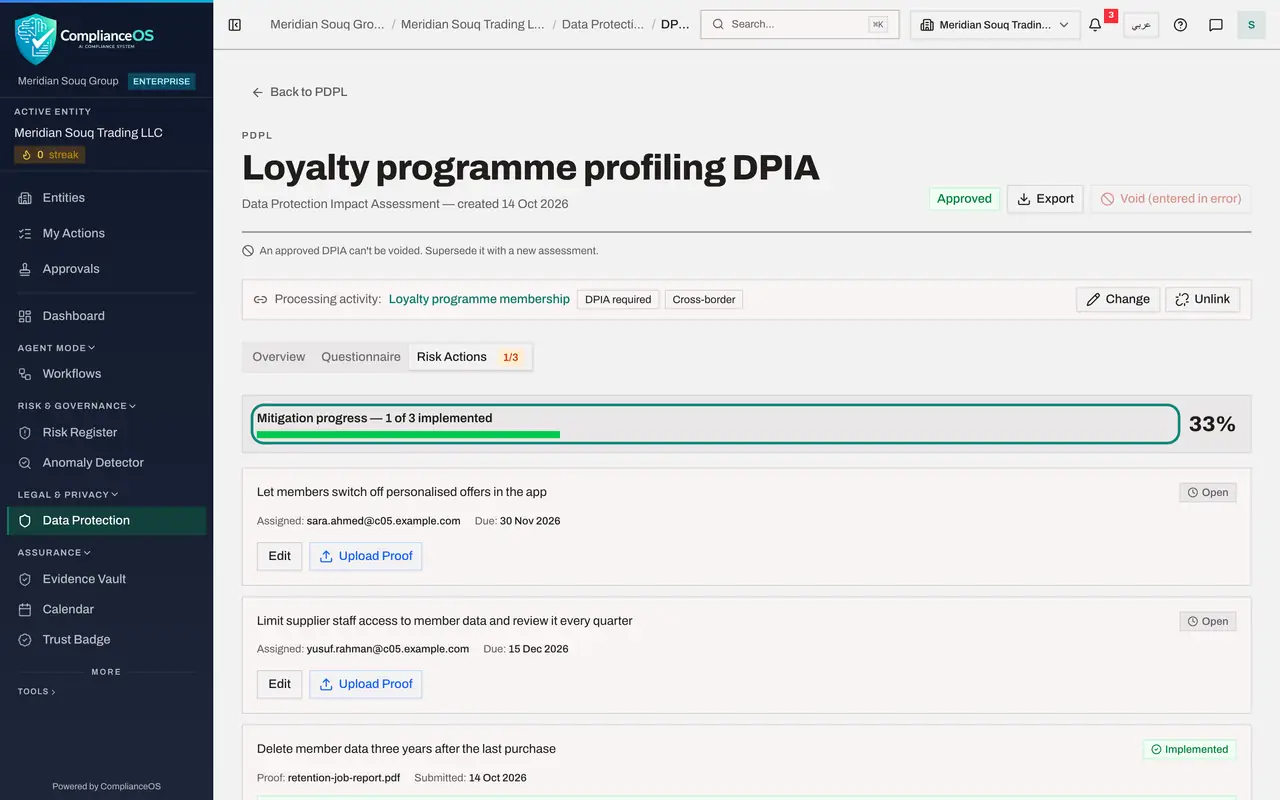Open the chat message icon in the header
Image resolution: width=1280 pixels, height=800 pixels.
[1216, 25]
